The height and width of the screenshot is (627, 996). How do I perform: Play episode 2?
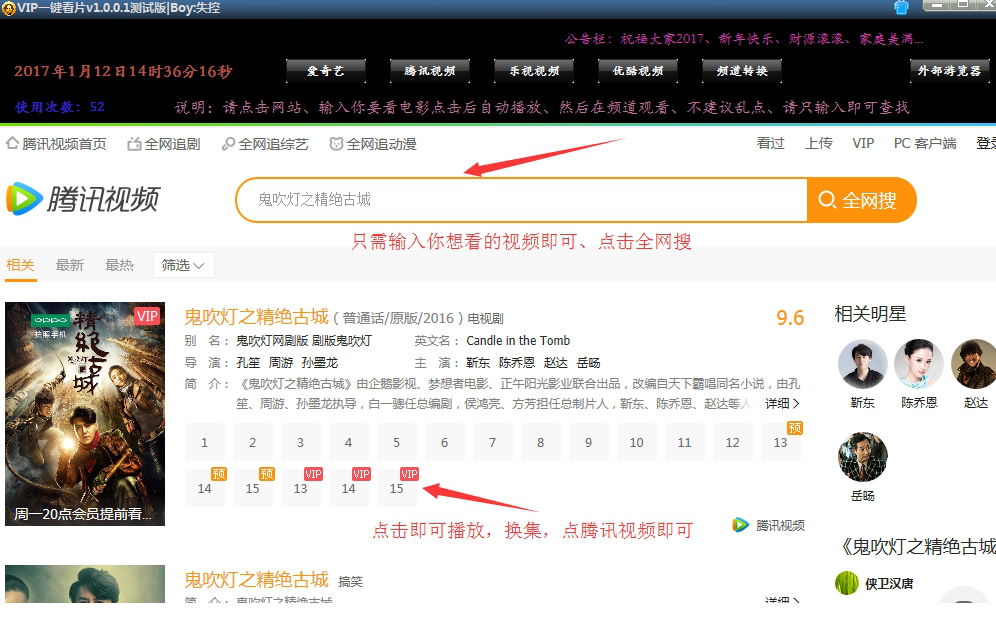(253, 442)
